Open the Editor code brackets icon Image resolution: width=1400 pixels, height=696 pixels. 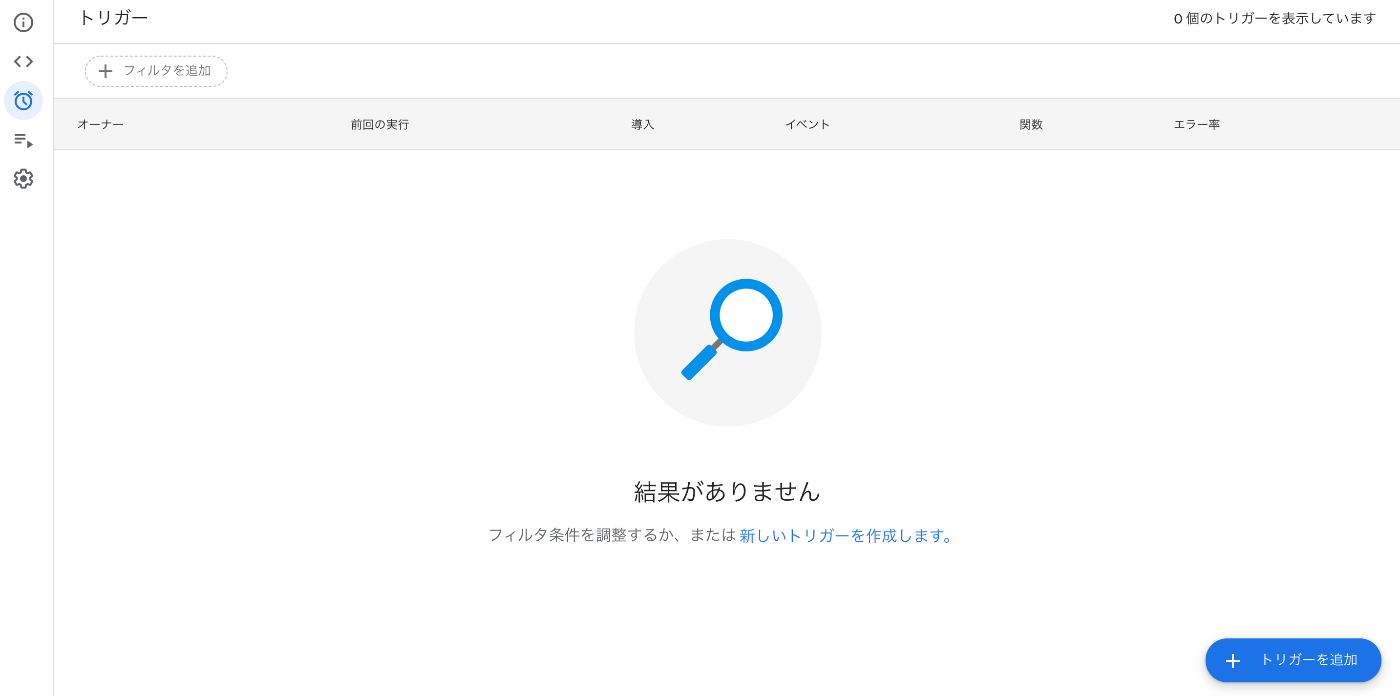point(23,61)
